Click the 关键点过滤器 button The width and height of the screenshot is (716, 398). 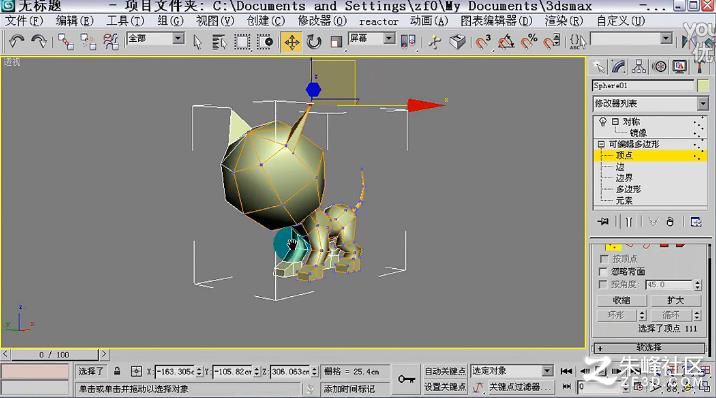point(520,387)
